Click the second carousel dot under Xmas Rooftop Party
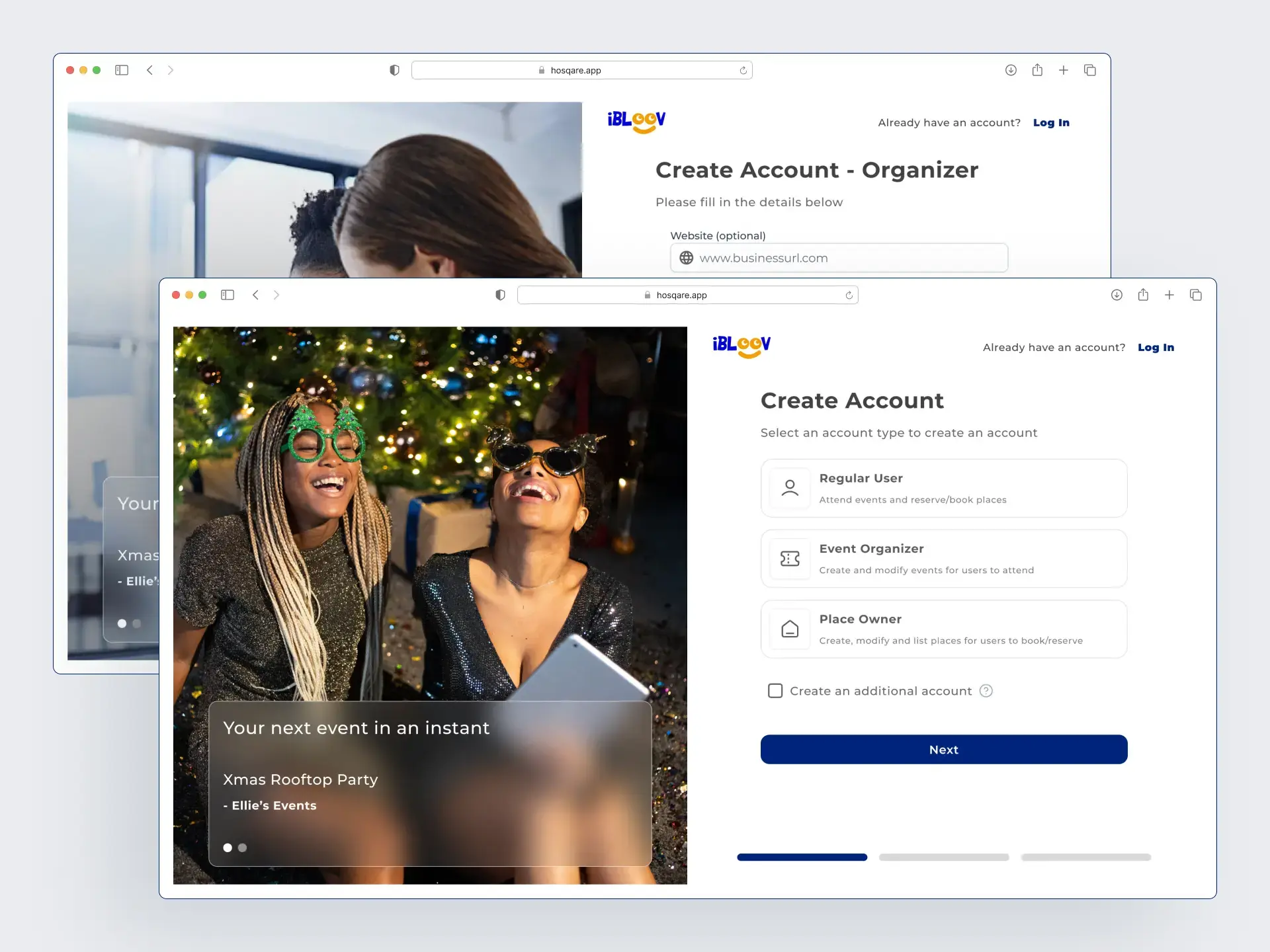This screenshot has width=1270, height=952. click(x=242, y=848)
